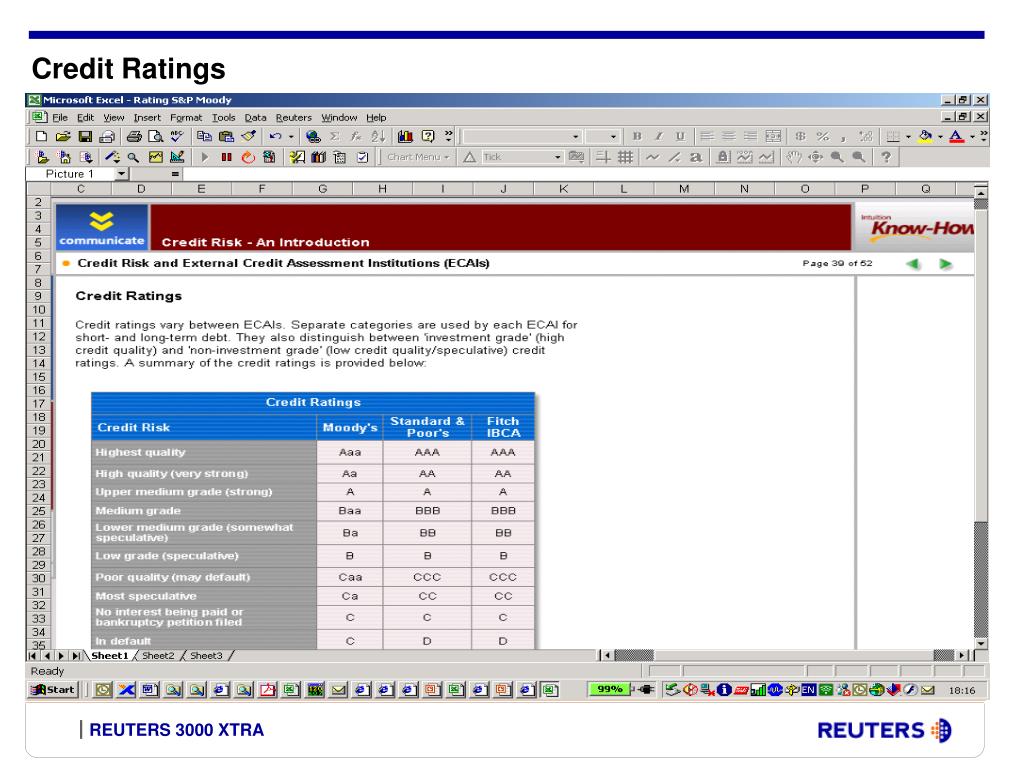Go to next page with green right arrow

coord(945,264)
